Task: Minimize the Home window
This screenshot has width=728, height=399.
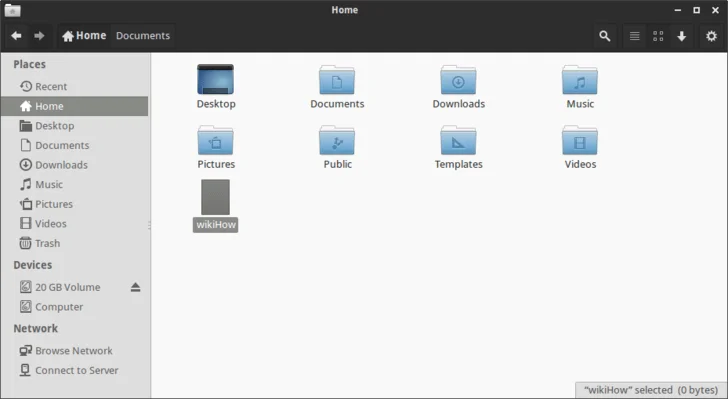Action: pos(678,10)
